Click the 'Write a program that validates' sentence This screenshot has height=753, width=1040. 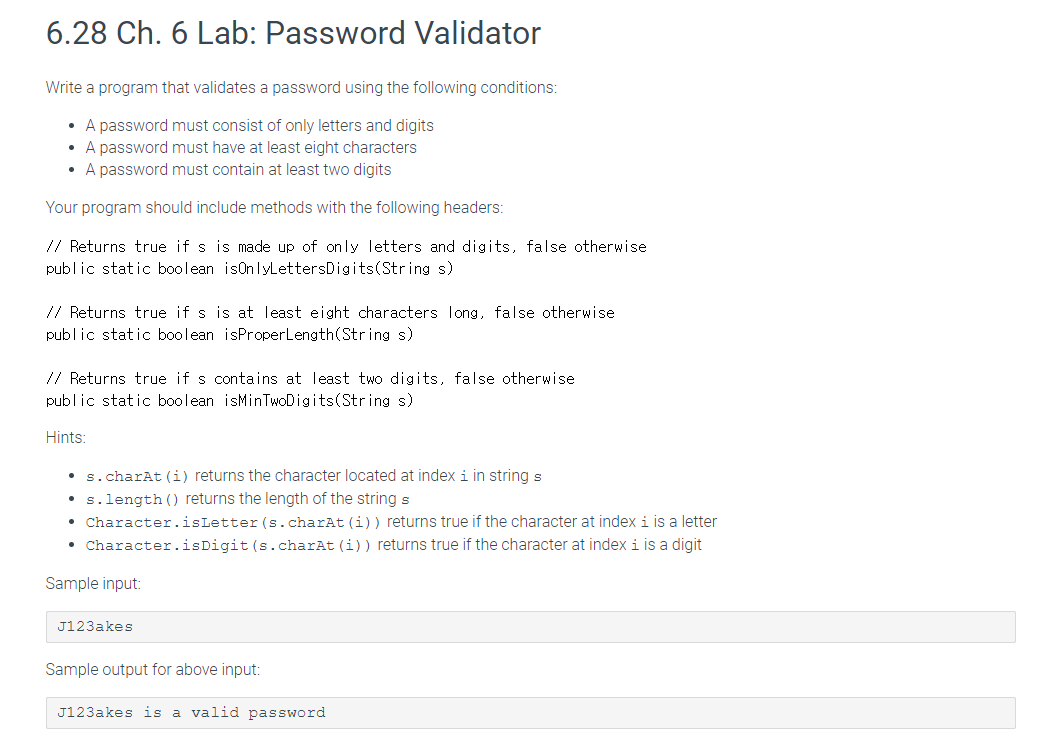point(301,88)
